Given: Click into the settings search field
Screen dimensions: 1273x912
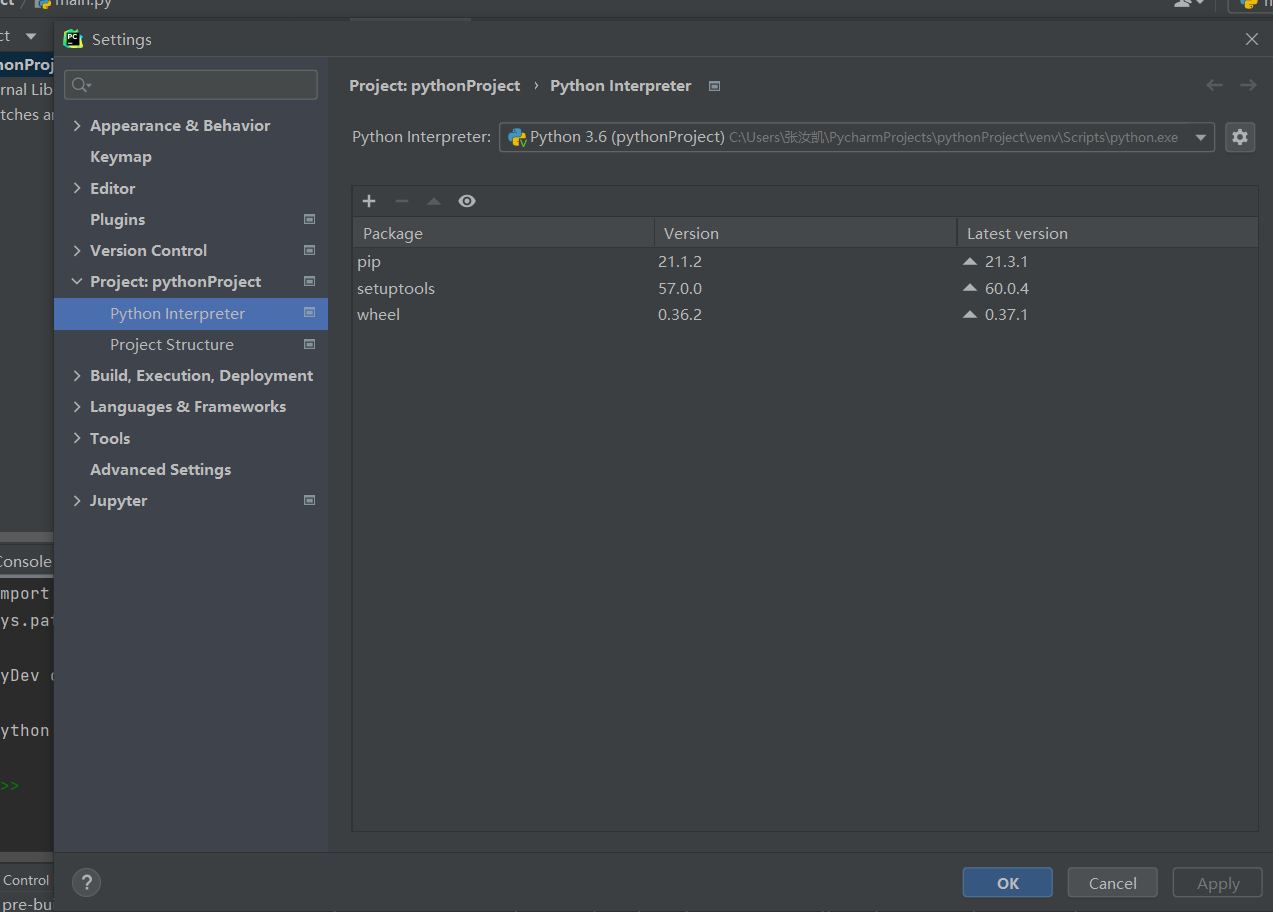Looking at the screenshot, I should (191, 85).
